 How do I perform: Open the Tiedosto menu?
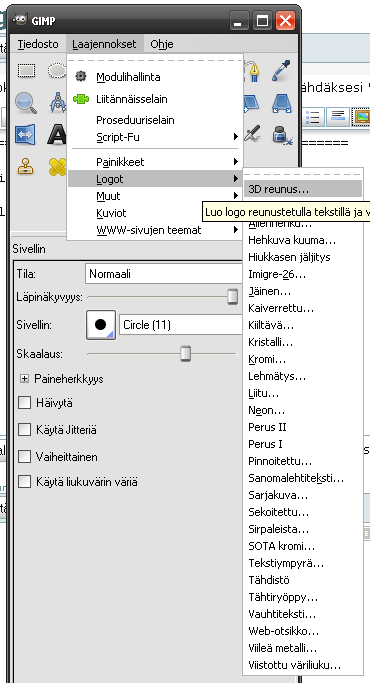click(38, 44)
